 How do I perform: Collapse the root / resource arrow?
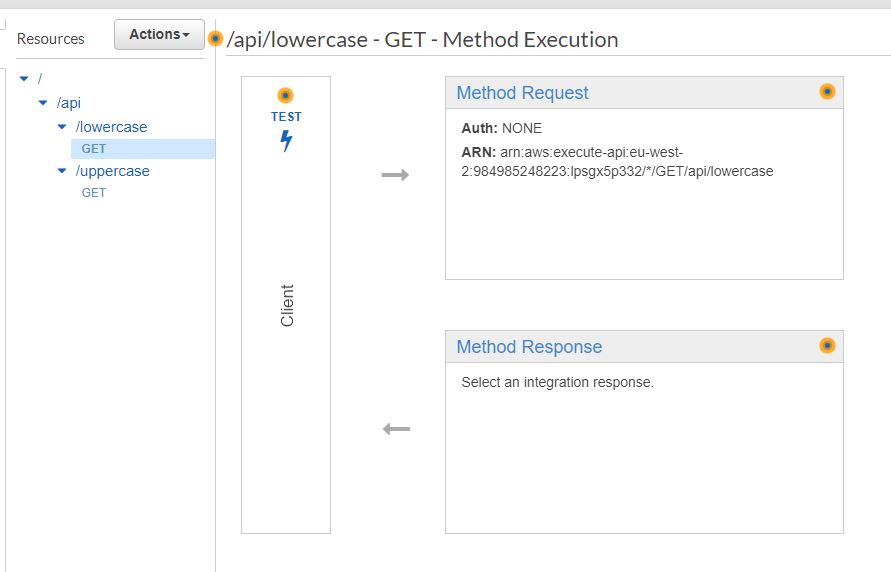click(24, 79)
